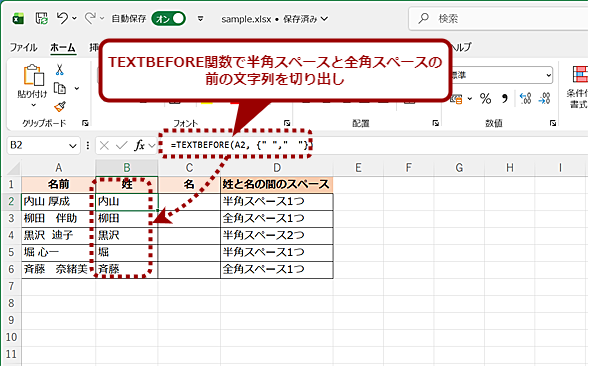Click cell containing 黒沢 迪子

pos(59,236)
